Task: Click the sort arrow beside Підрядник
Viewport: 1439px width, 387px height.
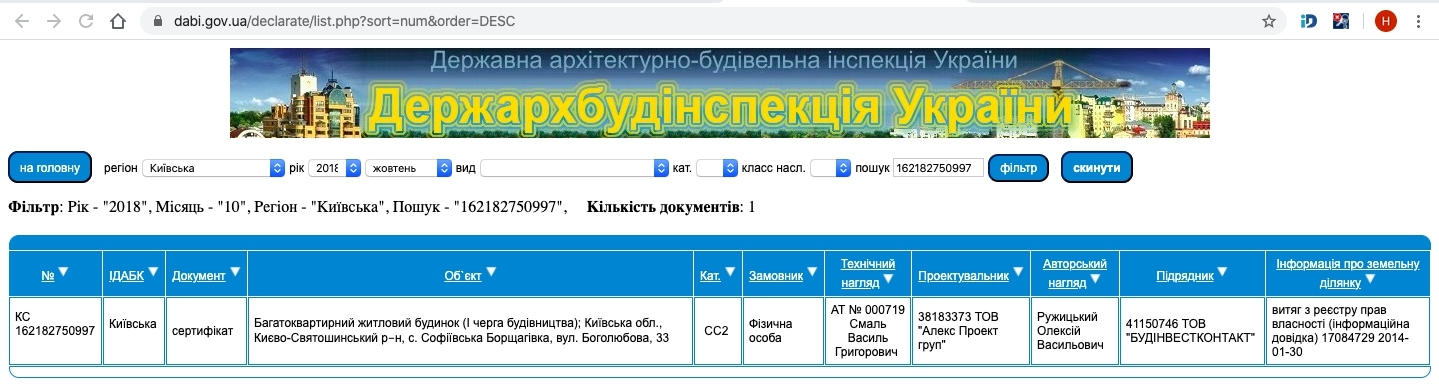Action: (x=1223, y=272)
